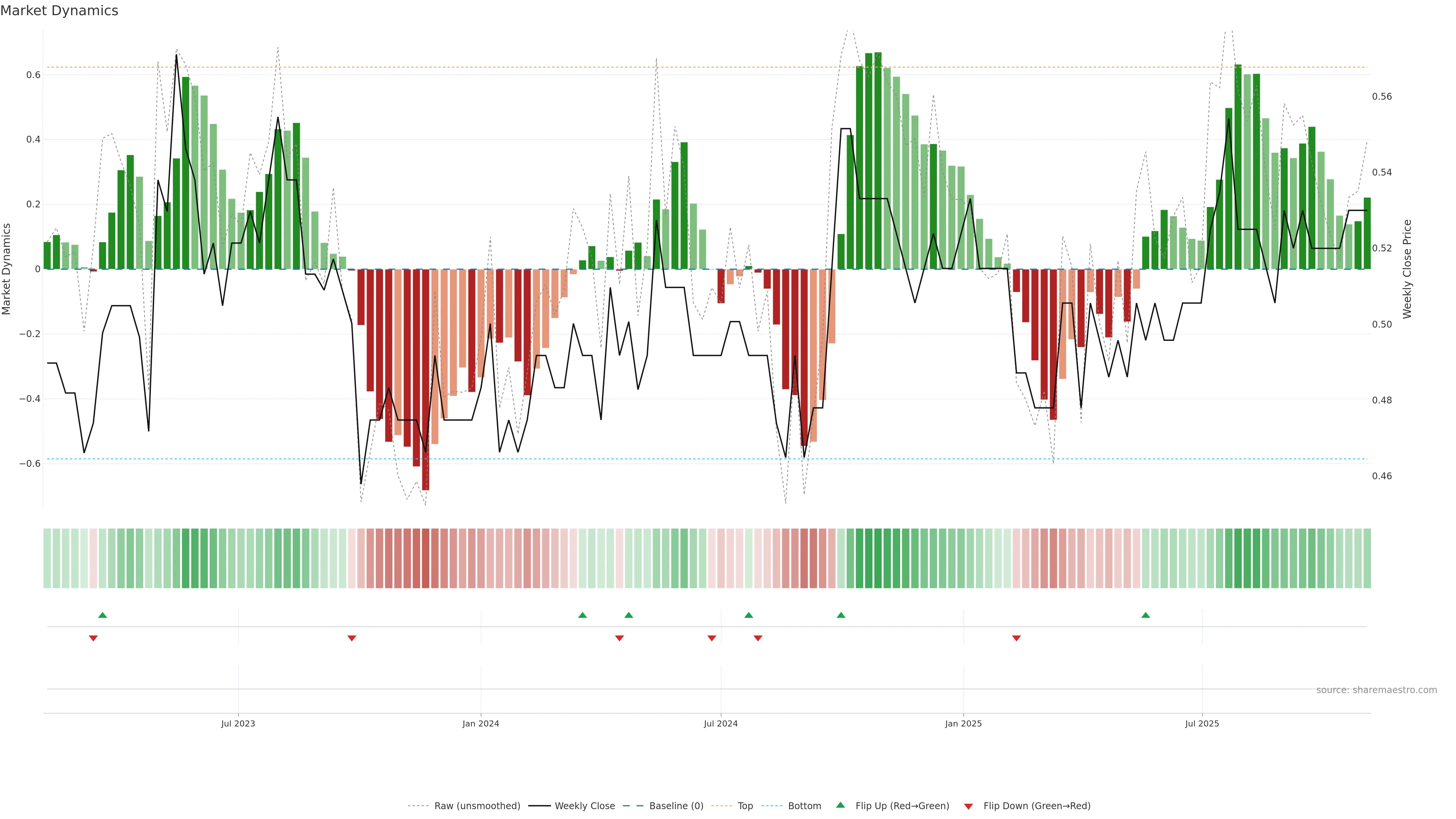Screen dimensions: 1456x819
Task: Click the last green Flip Up marker before Jul 2025
Action: [x=1146, y=615]
